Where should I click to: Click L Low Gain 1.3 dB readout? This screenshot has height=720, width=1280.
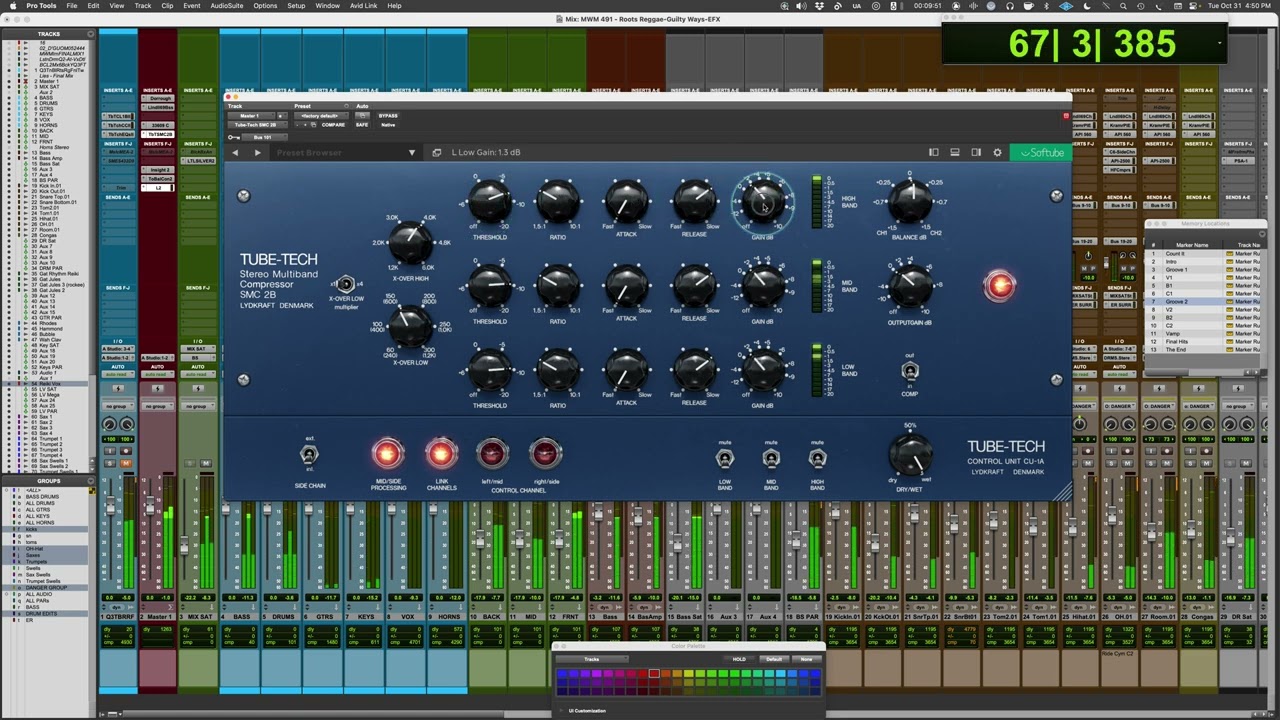click(486, 153)
